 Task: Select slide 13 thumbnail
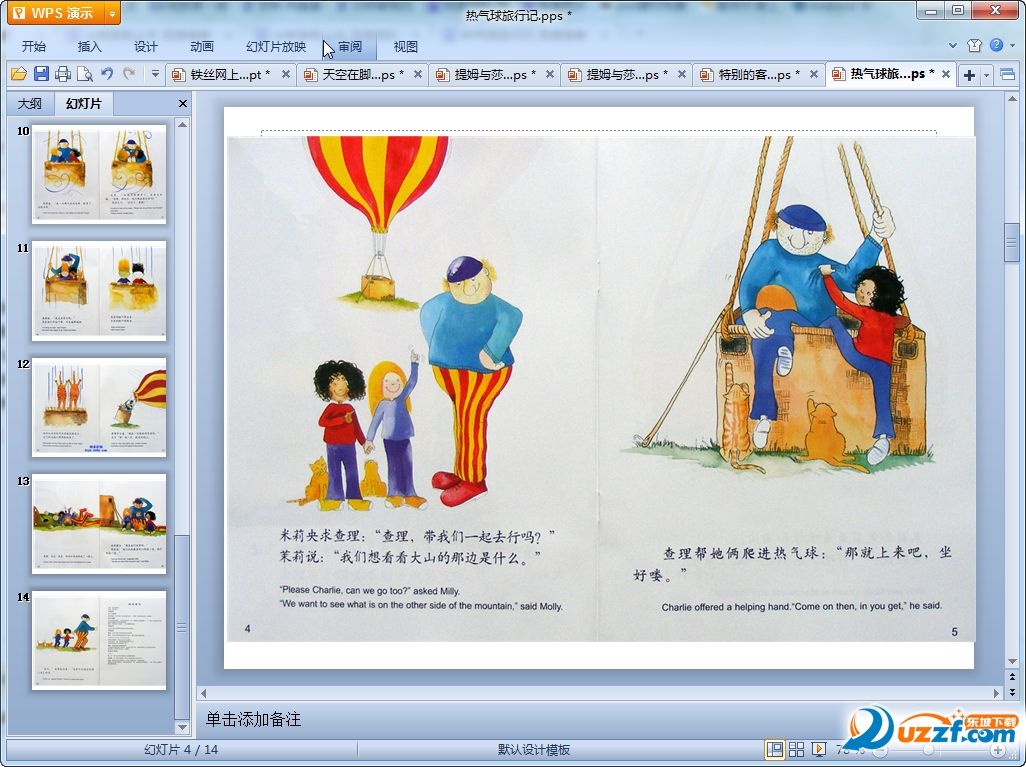(x=99, y=524)
